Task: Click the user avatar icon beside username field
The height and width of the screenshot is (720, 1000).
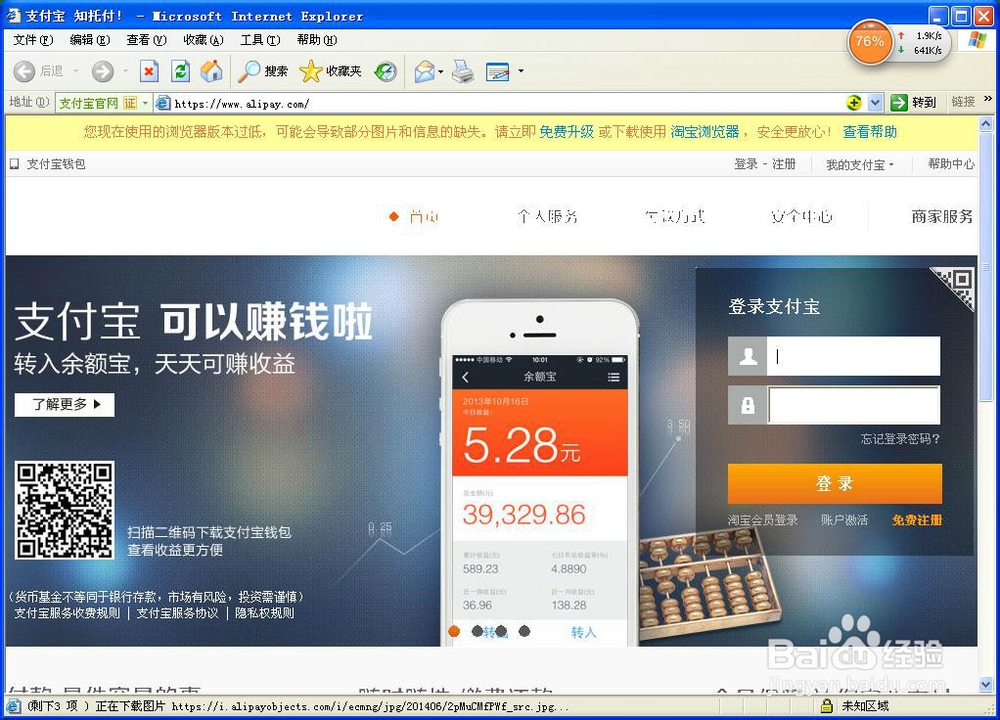Action: [x=747, y=356]
